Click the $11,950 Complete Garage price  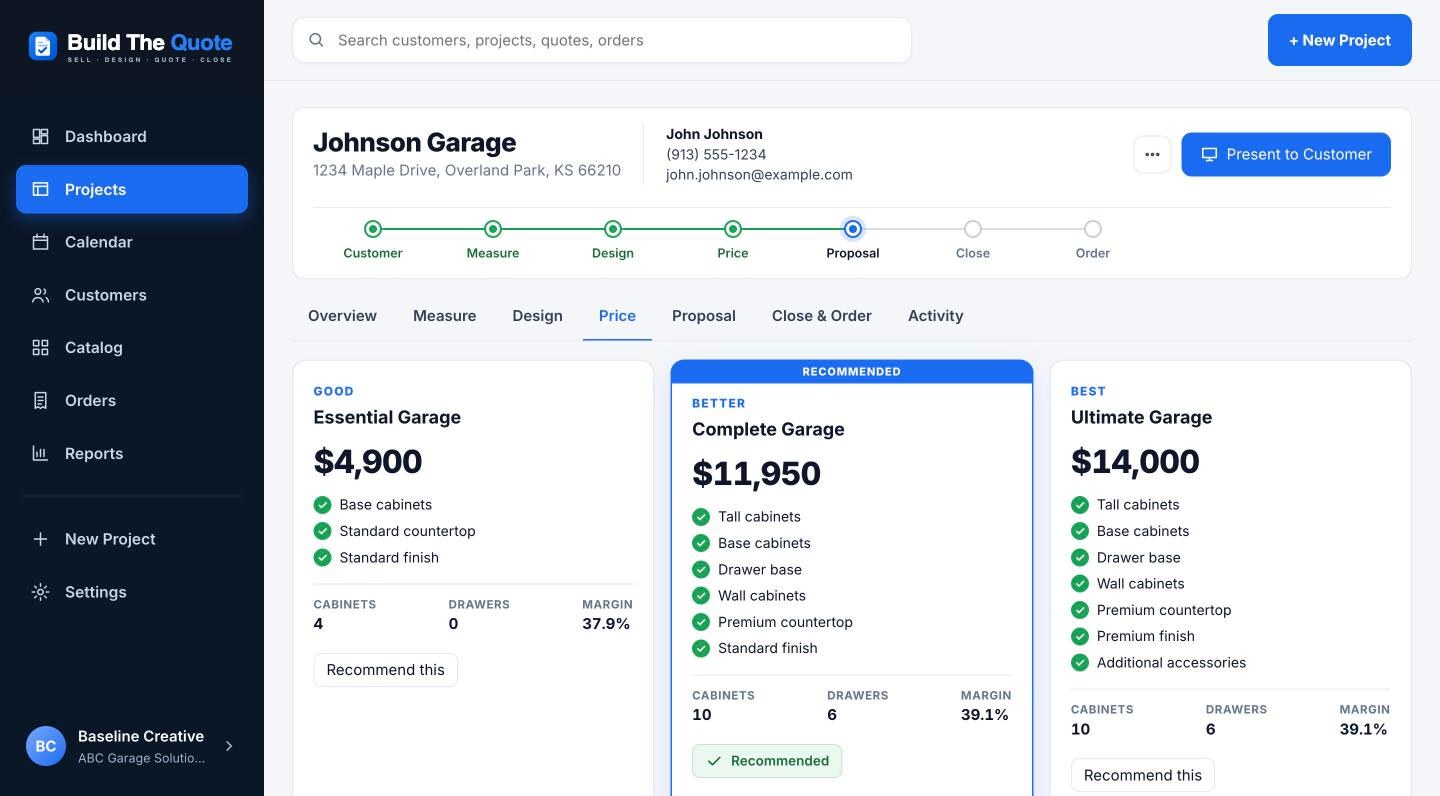756,473
